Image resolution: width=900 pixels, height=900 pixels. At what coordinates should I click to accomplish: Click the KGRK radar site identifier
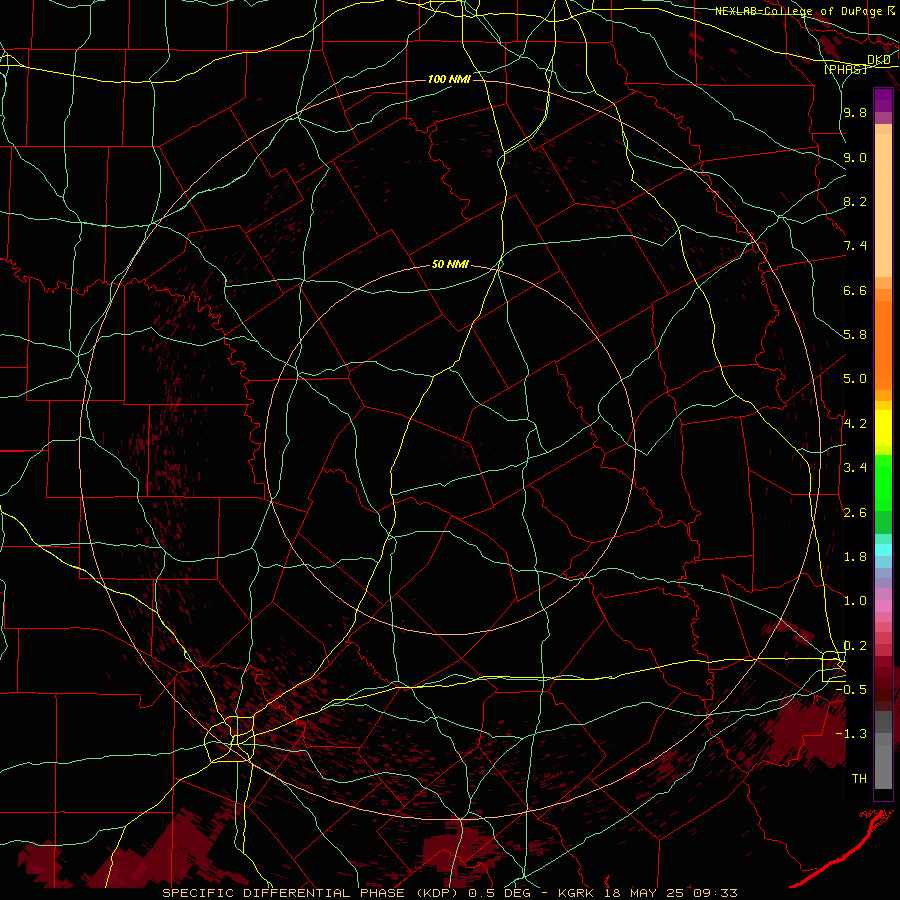(577, 893)
